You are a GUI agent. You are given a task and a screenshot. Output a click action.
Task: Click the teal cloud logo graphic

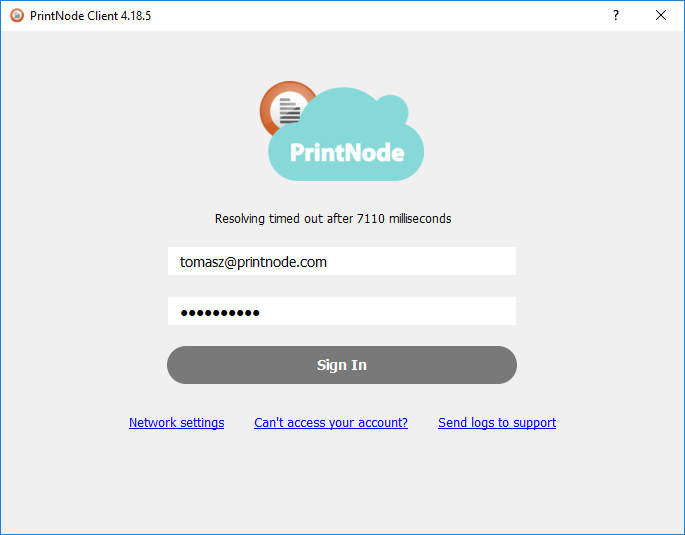point(346,135)
